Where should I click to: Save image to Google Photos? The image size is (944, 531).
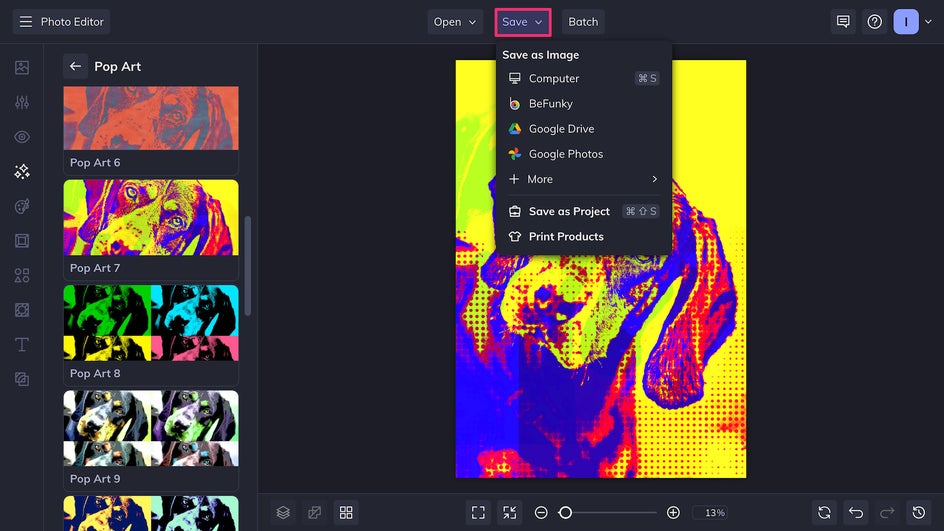click(x=583, y=154)
